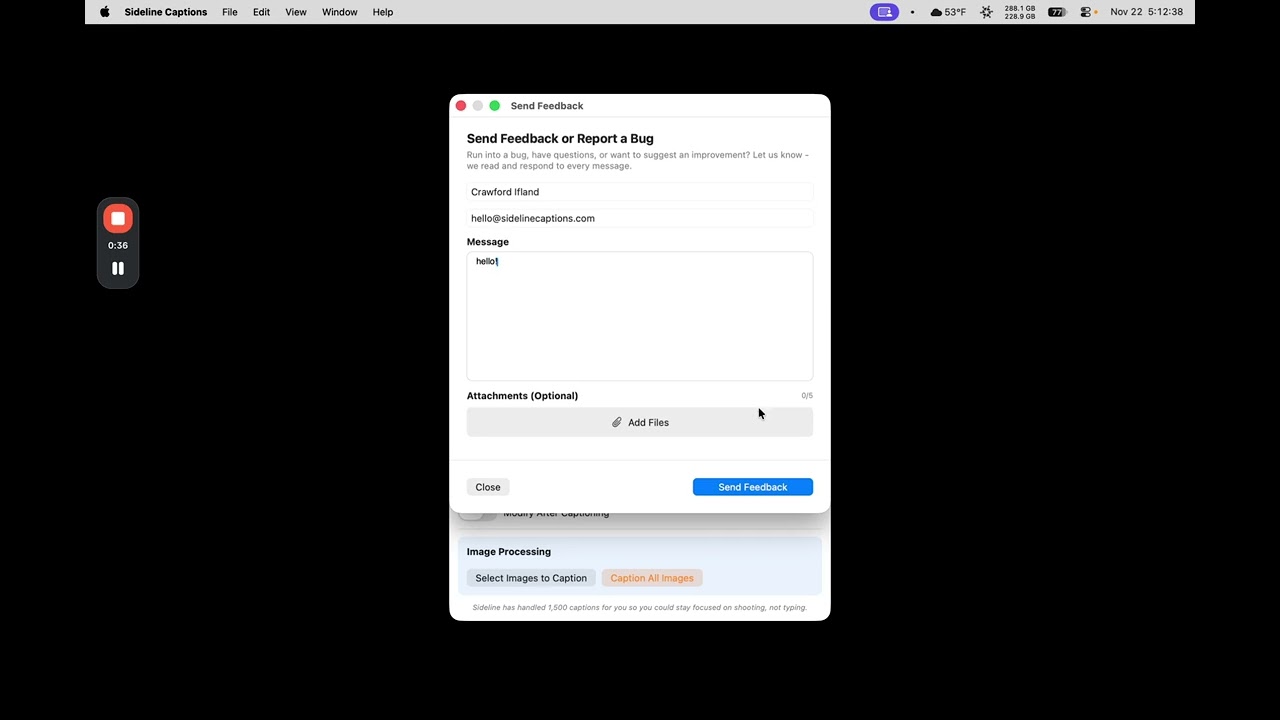Viewport: 1280px width, 720px height.
Task: Click Send Feedback button
Action: tap(753, 487)
